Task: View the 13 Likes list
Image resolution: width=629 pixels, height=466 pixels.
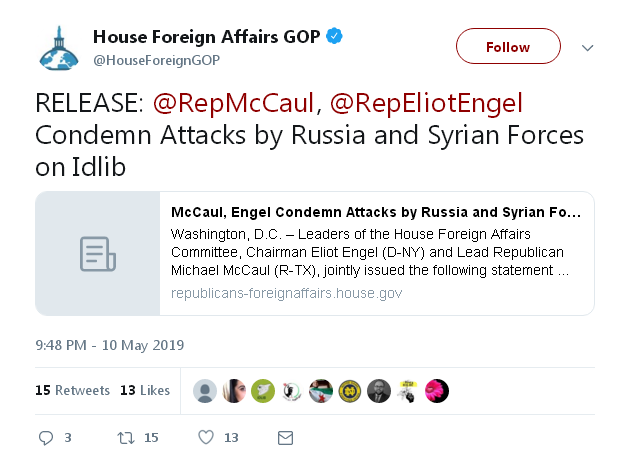Action: tap(145, 390)
